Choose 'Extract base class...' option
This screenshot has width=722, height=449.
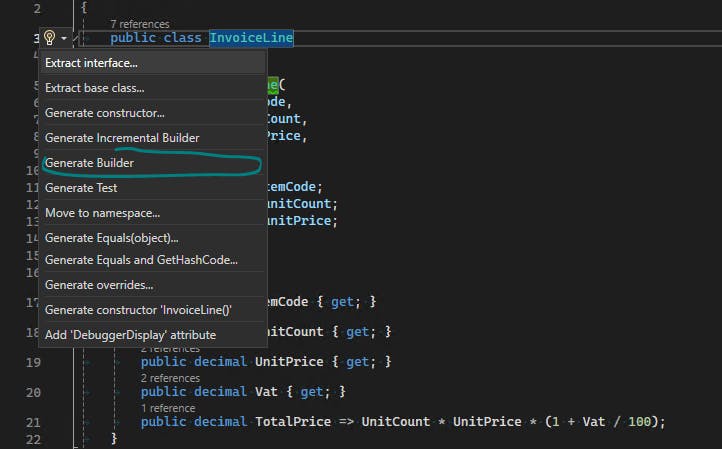point(96,88)
